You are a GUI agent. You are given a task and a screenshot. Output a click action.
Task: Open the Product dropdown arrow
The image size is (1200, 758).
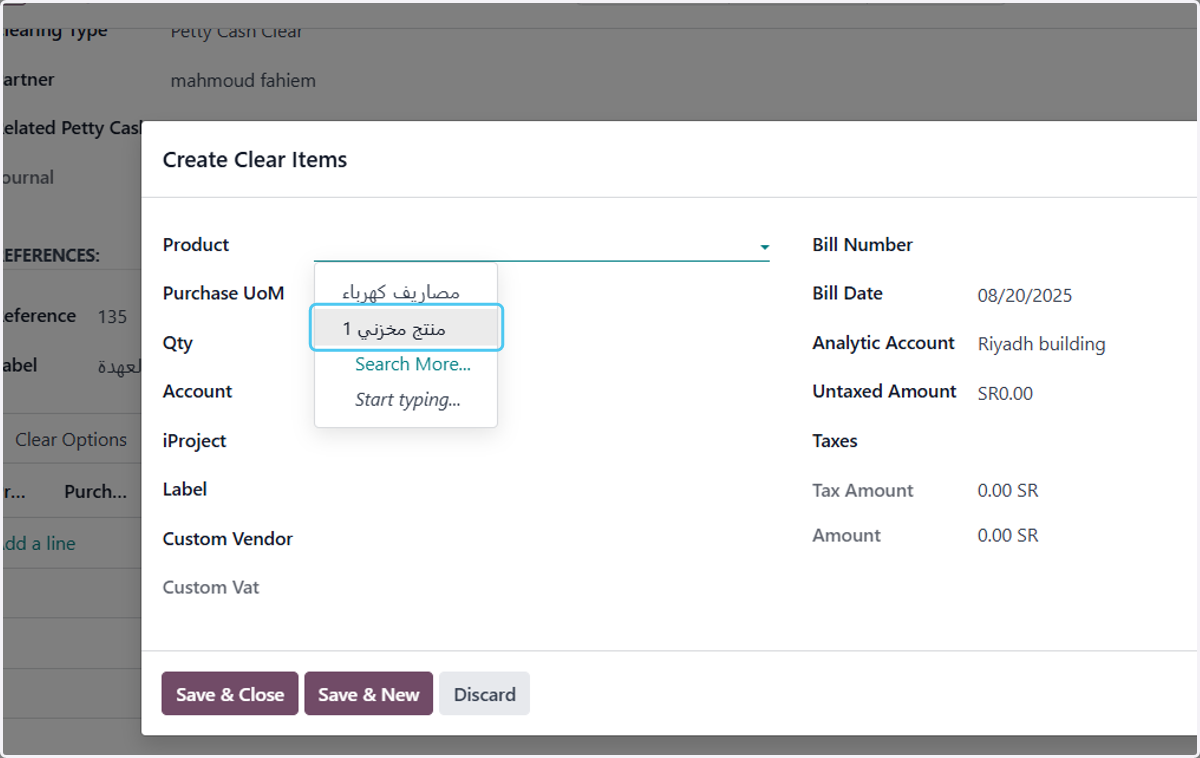pos(764,247)
